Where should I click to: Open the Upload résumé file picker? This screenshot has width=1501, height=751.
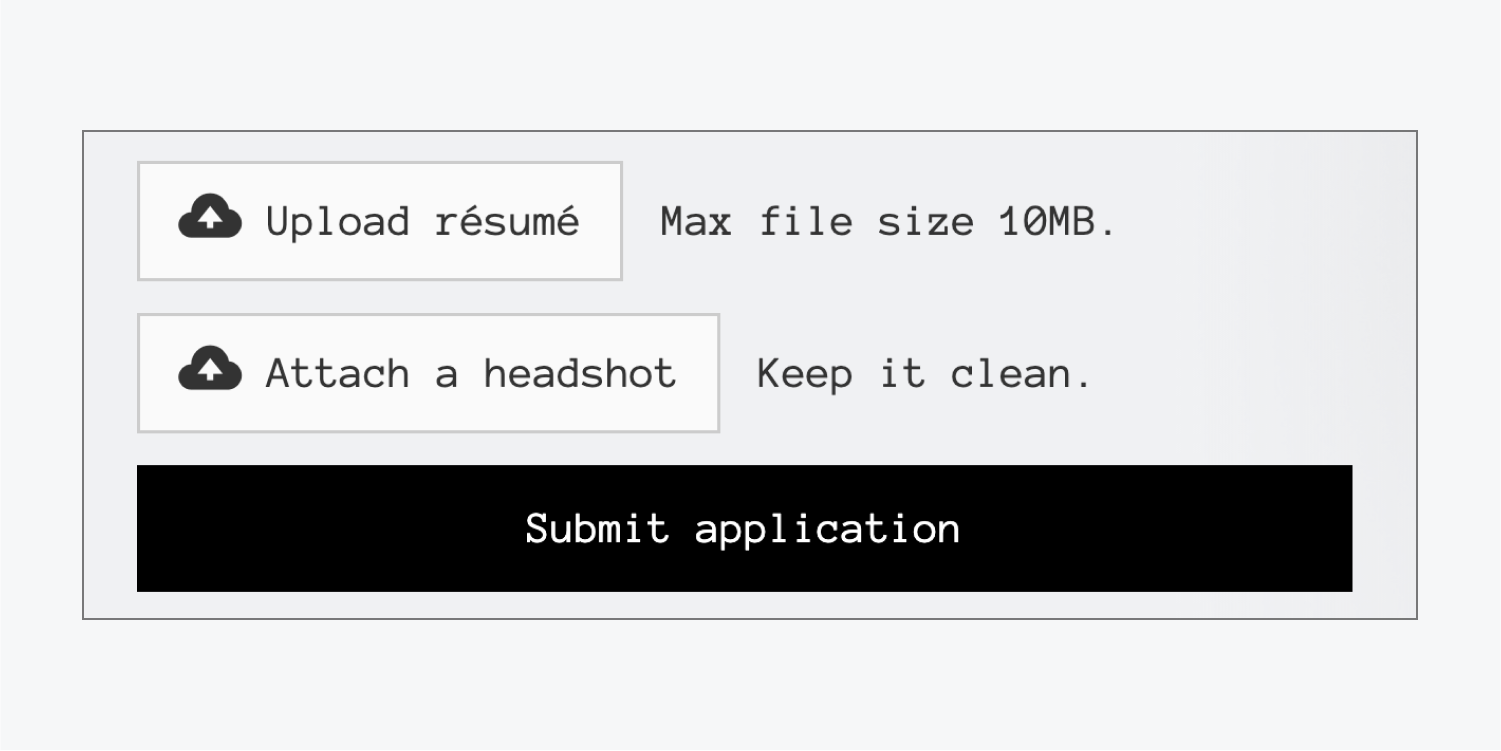(380, 221)
